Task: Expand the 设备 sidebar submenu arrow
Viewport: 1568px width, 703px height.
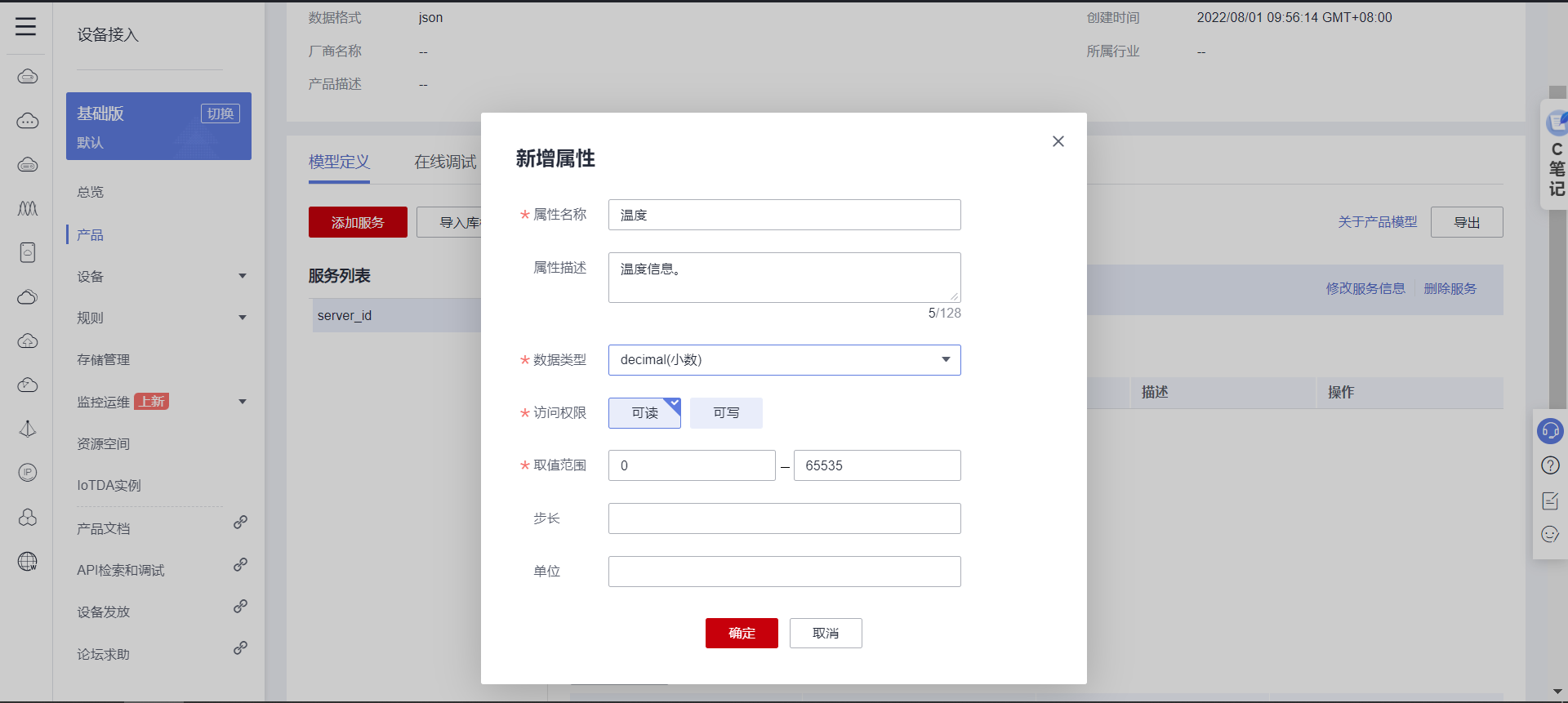Action: pyautogui.click(x=243, y=276)
